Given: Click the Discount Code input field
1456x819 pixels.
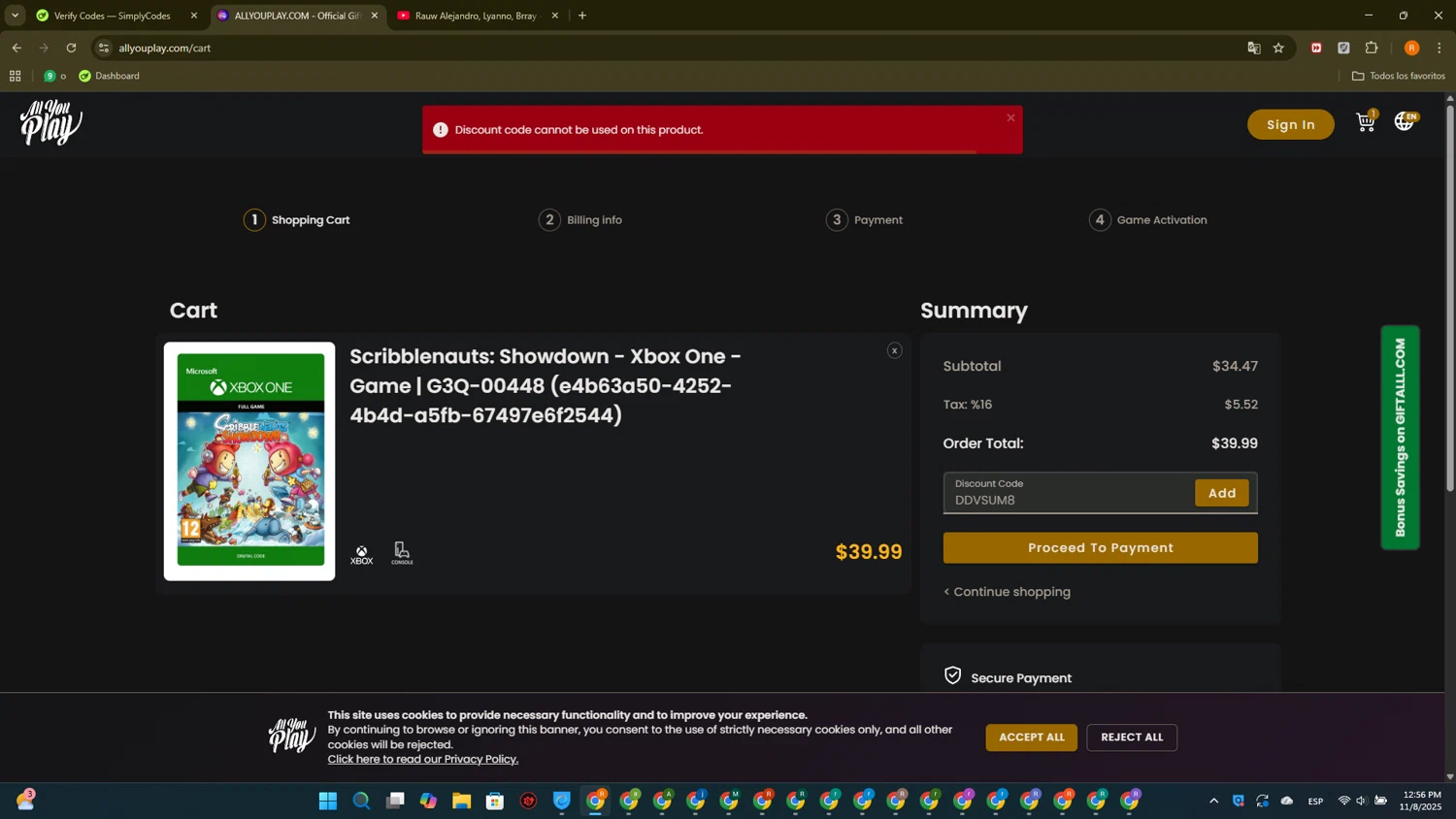Looking at the screenshot, I should pos(1069,493).
